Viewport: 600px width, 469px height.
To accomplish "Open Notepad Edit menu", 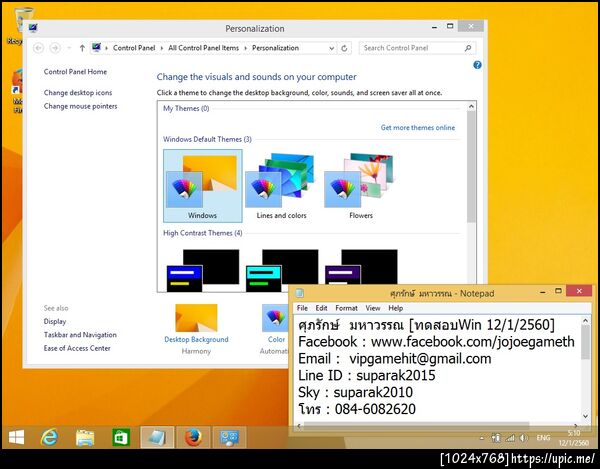I will point(321,308).
